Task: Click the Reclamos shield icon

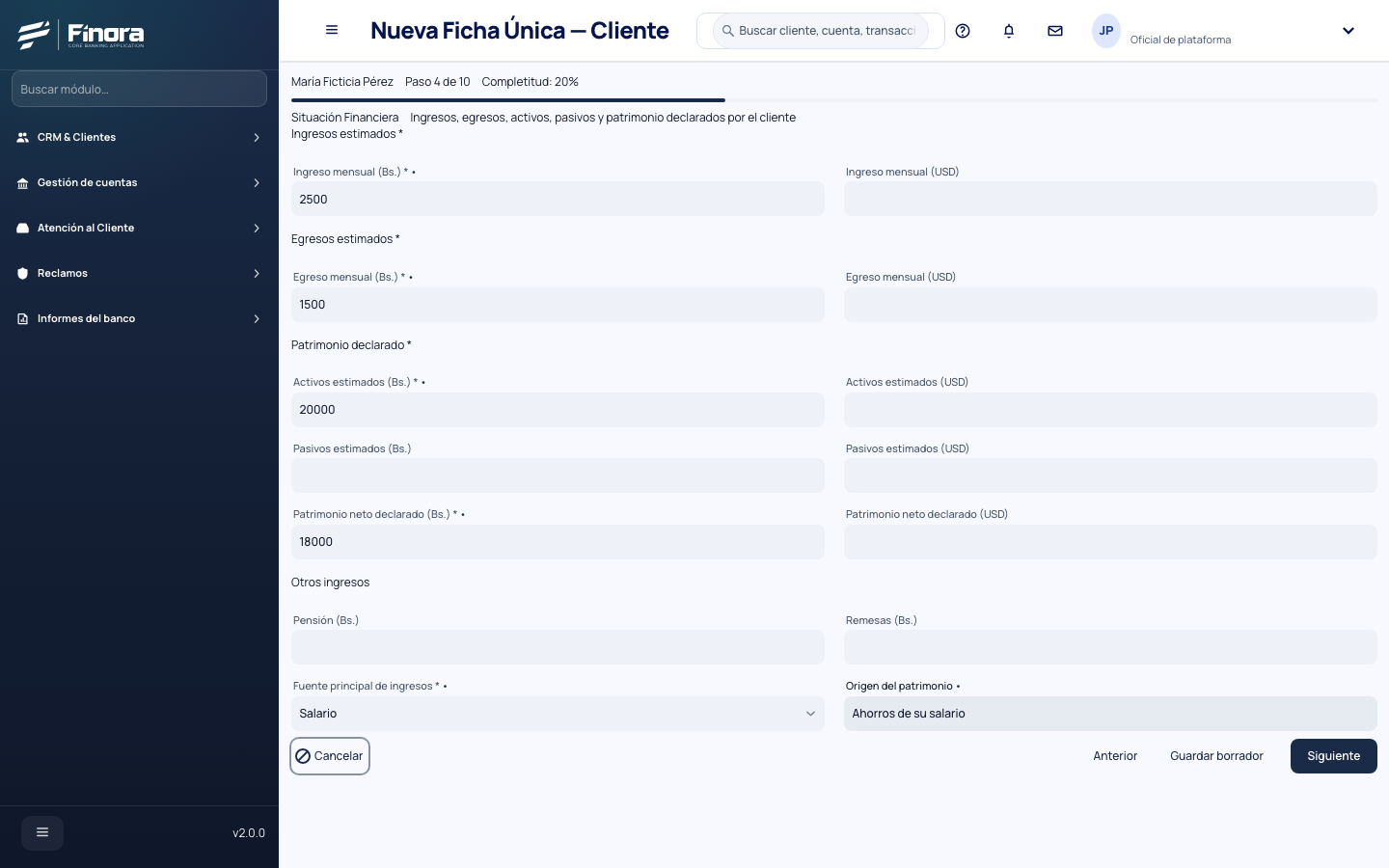Action: click(22, 273)
